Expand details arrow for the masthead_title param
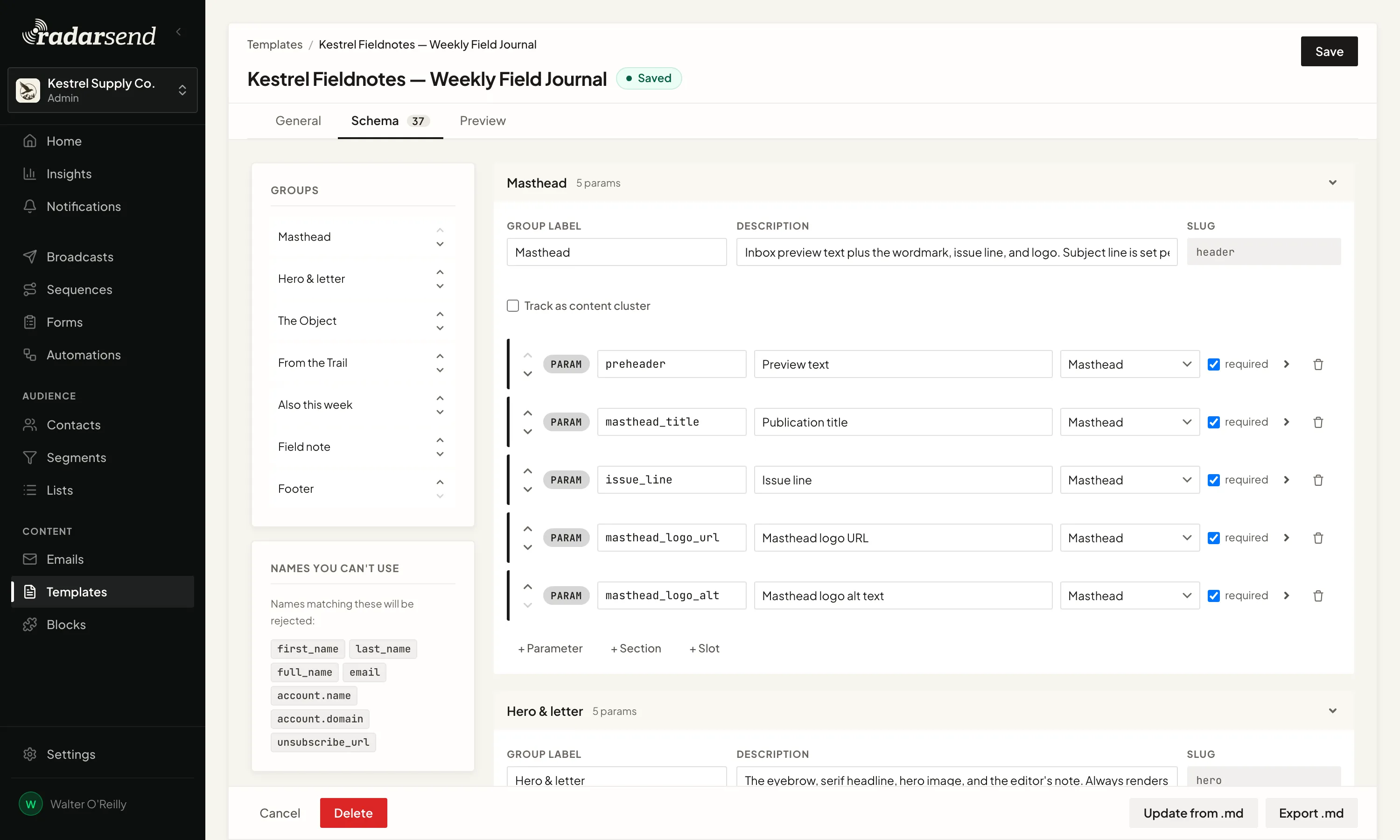1400x840 pixels. pos(1286,422)
